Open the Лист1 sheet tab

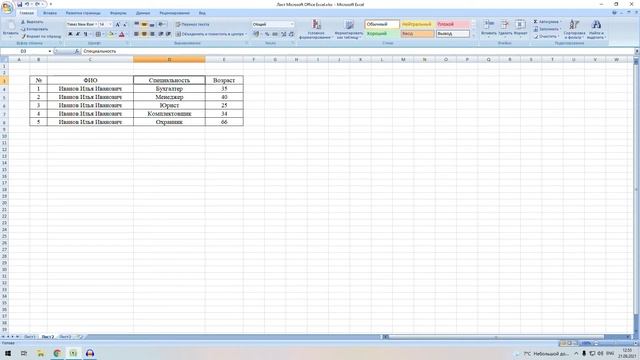30,337
